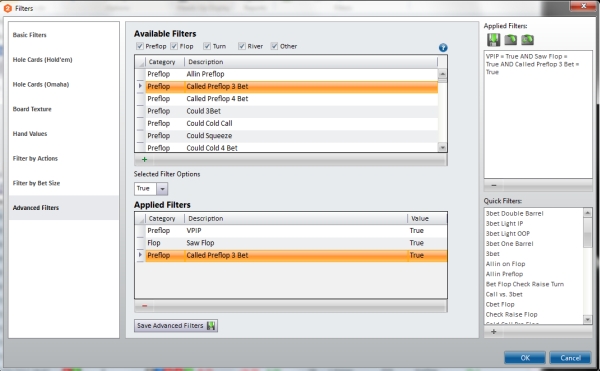Image resolution: width=600 pixels, height=371 pixels.
Task: Choose 3bet Light OOP quick filter
Action: (508, 233)
